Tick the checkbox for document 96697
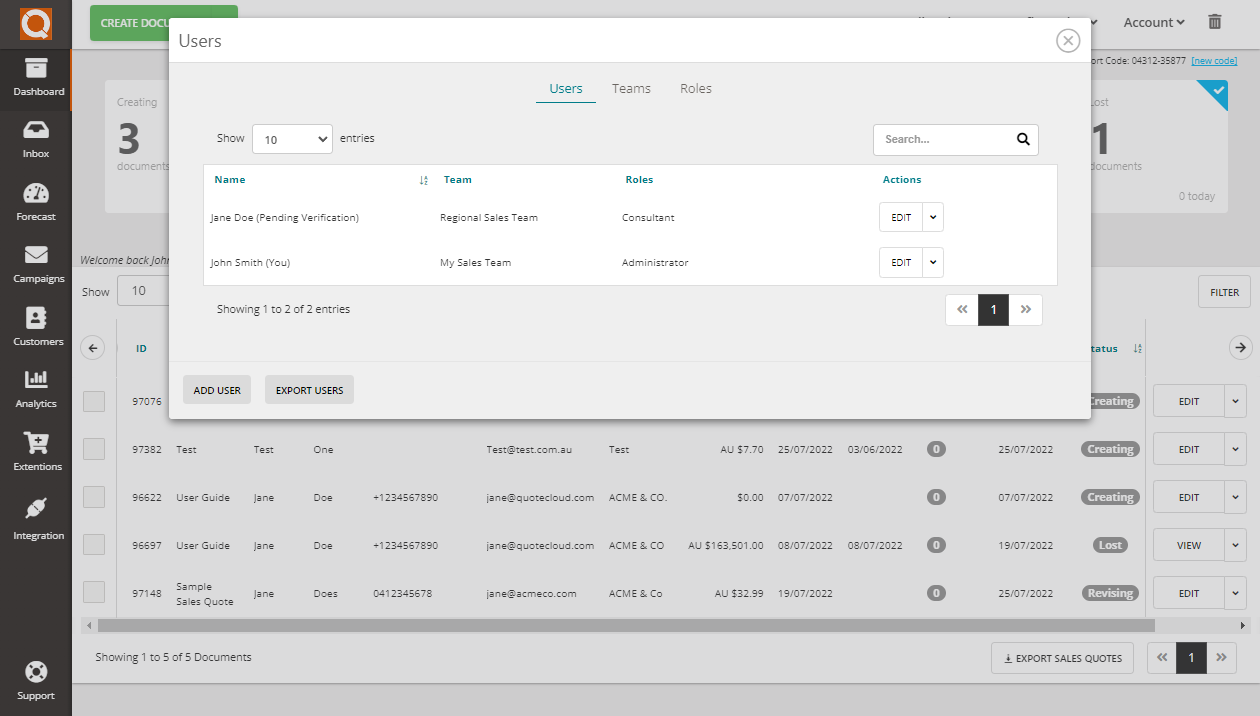Screen dimensions: 1260x716 (x=94, y=544)
